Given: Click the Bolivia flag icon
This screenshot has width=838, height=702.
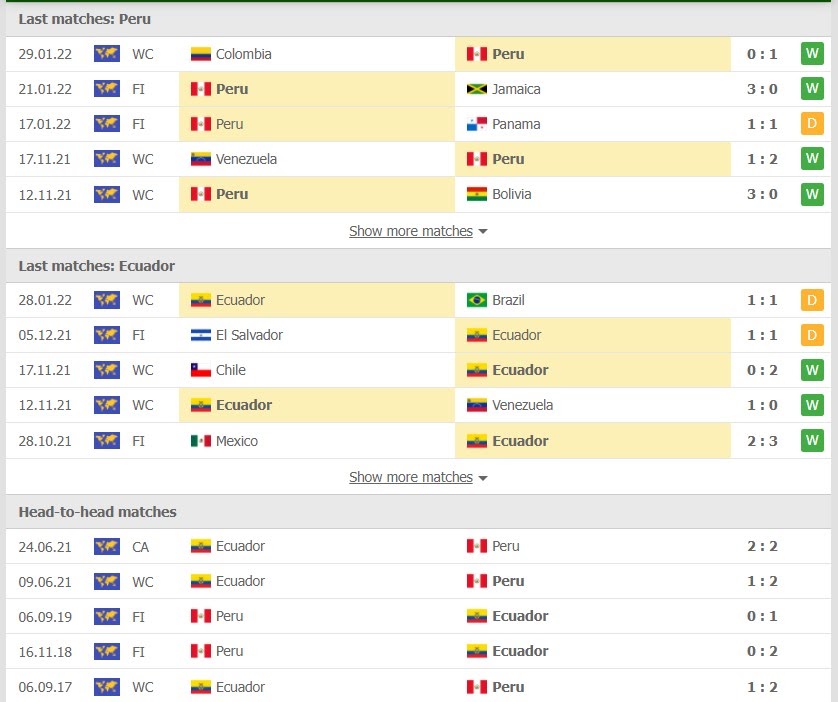Looking at the screenshot, I should pos(477,194).
